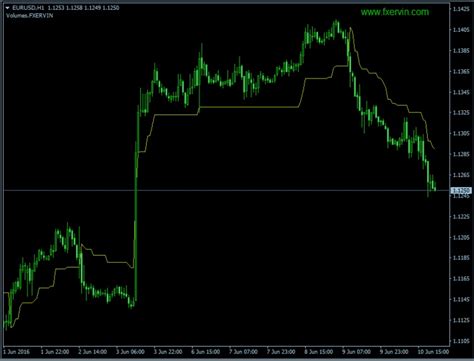The height and width of the screenshot is (361, 474).
Task: Click the 3 Jun 22:00 time label
Action: (x=168, y=352)
